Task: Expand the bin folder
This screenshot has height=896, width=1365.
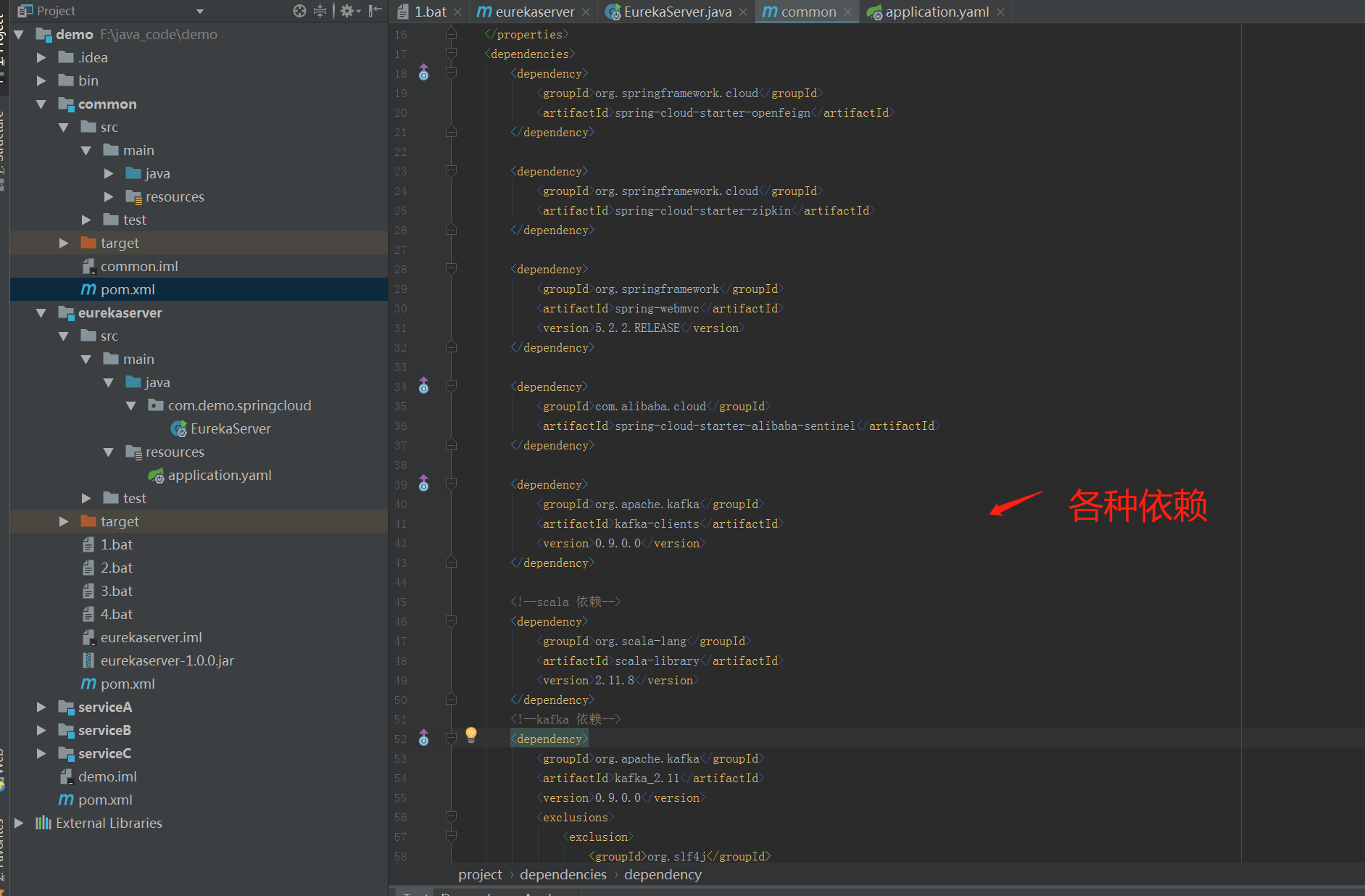Action: pyautogui.click(x=41, y=80)
